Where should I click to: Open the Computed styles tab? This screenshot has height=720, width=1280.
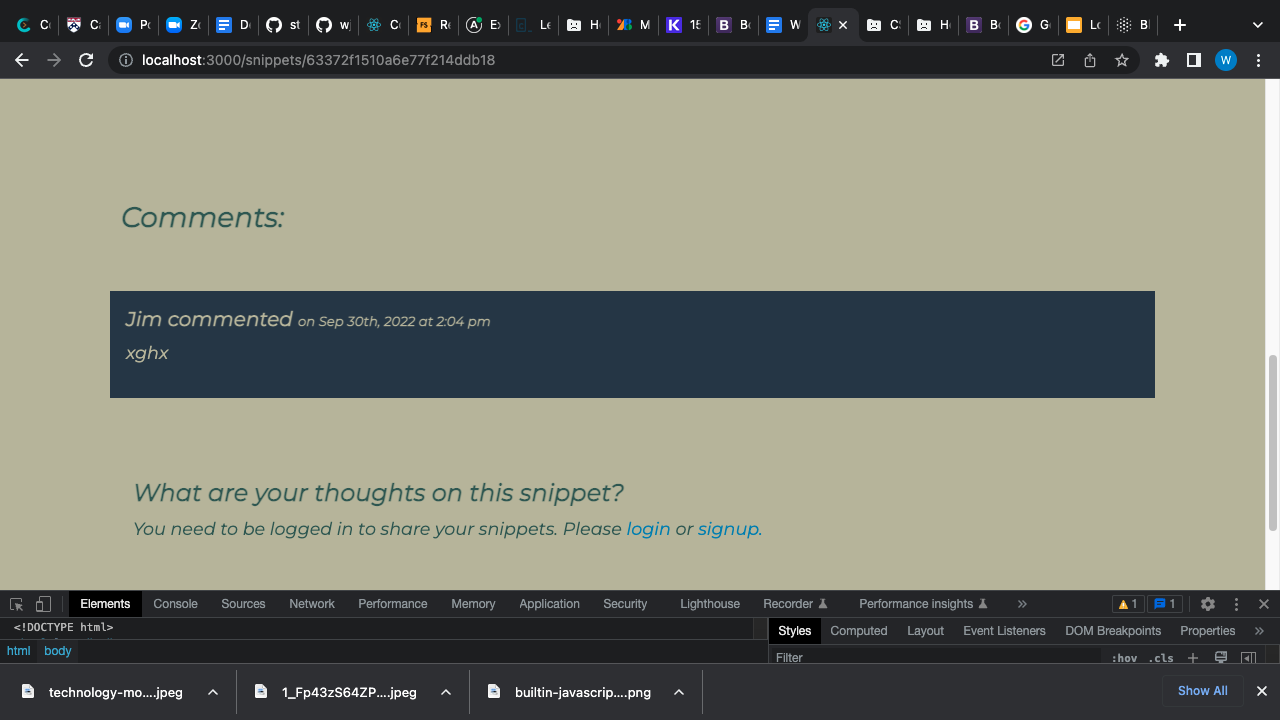click(859, 631)
